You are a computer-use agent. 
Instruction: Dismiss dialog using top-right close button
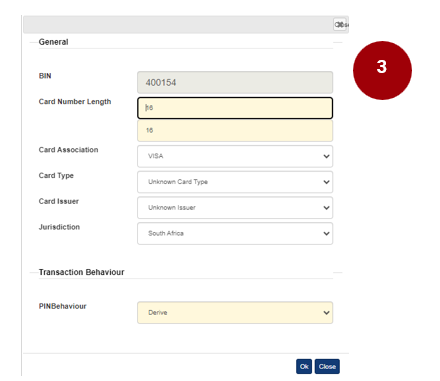tap(340, 24)
